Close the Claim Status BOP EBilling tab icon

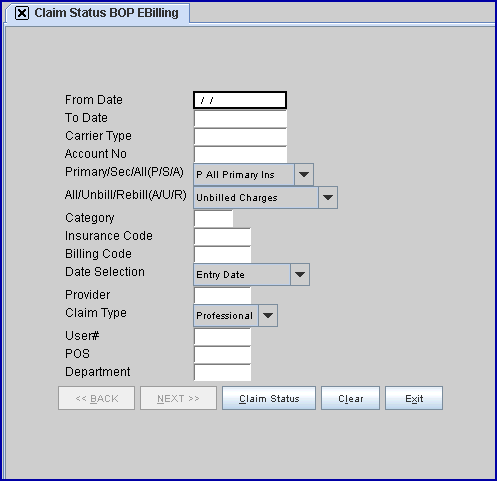click(x=22, y=14)
